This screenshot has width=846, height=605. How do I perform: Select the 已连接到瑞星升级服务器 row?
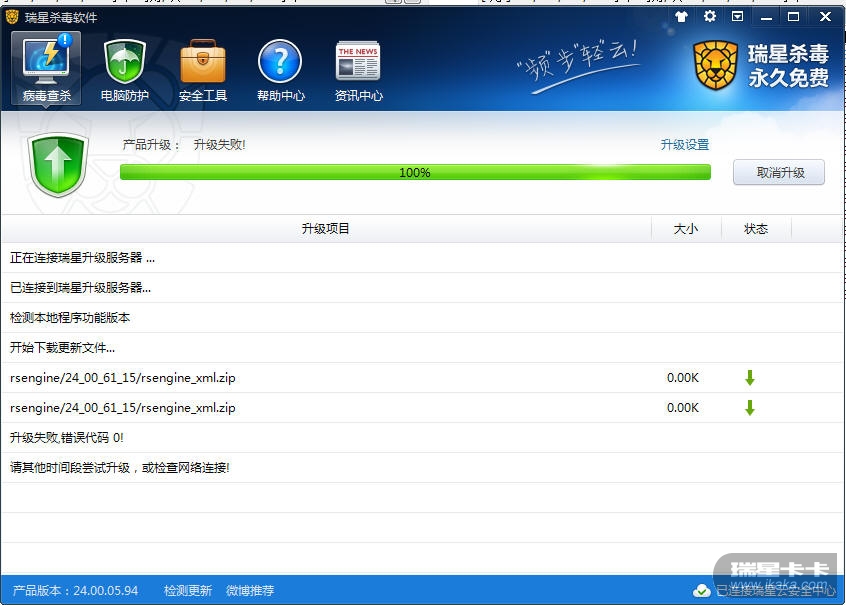[422, 288]
